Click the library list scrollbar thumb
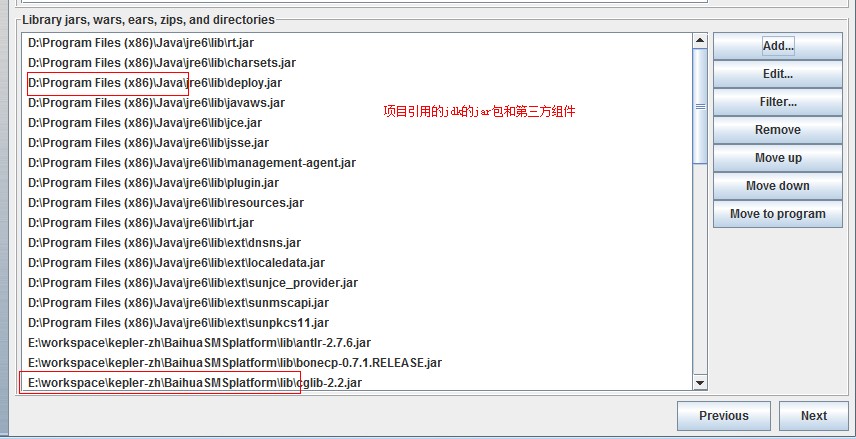This screenshot has height=439, width=856. coord(700,106)
